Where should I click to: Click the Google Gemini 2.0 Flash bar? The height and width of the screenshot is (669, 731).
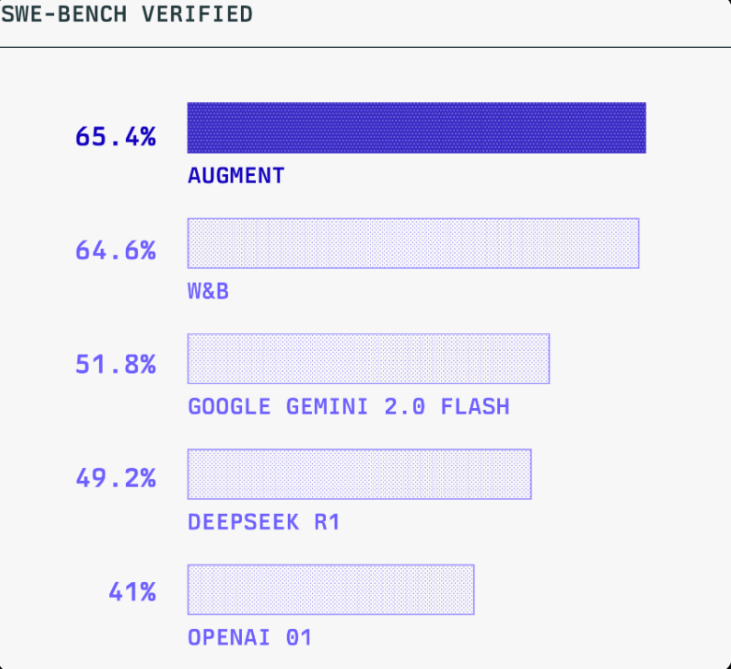[x=368, y=359]
